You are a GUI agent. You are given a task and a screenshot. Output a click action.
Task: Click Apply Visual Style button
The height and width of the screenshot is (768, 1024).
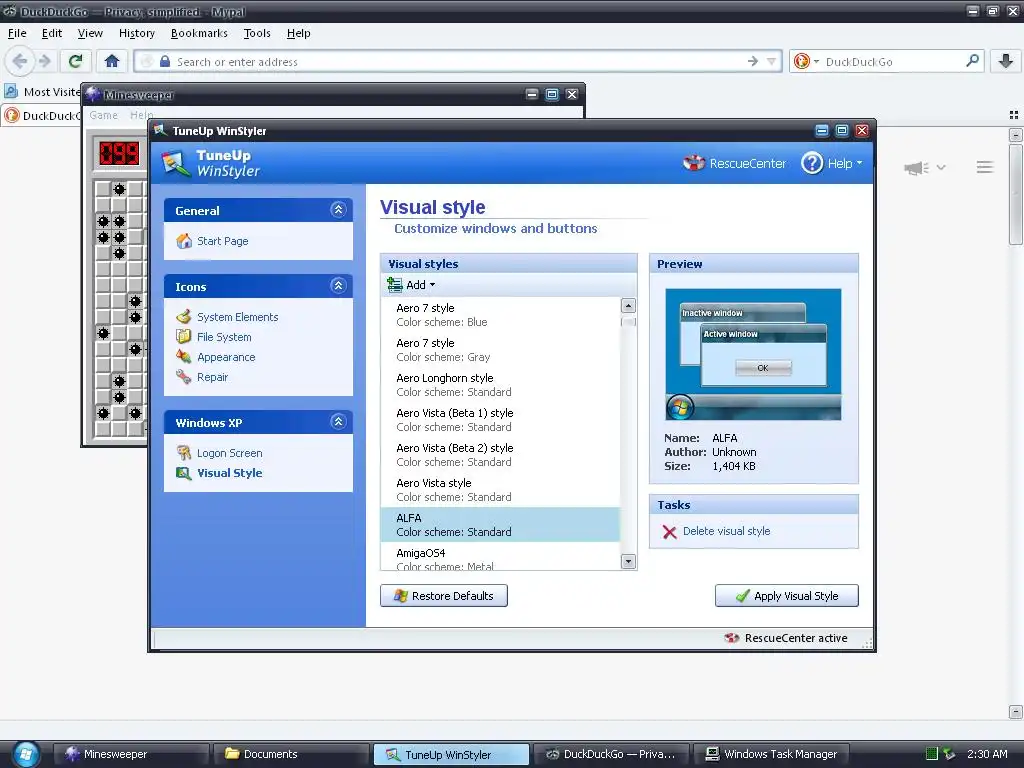coord(787,596)
